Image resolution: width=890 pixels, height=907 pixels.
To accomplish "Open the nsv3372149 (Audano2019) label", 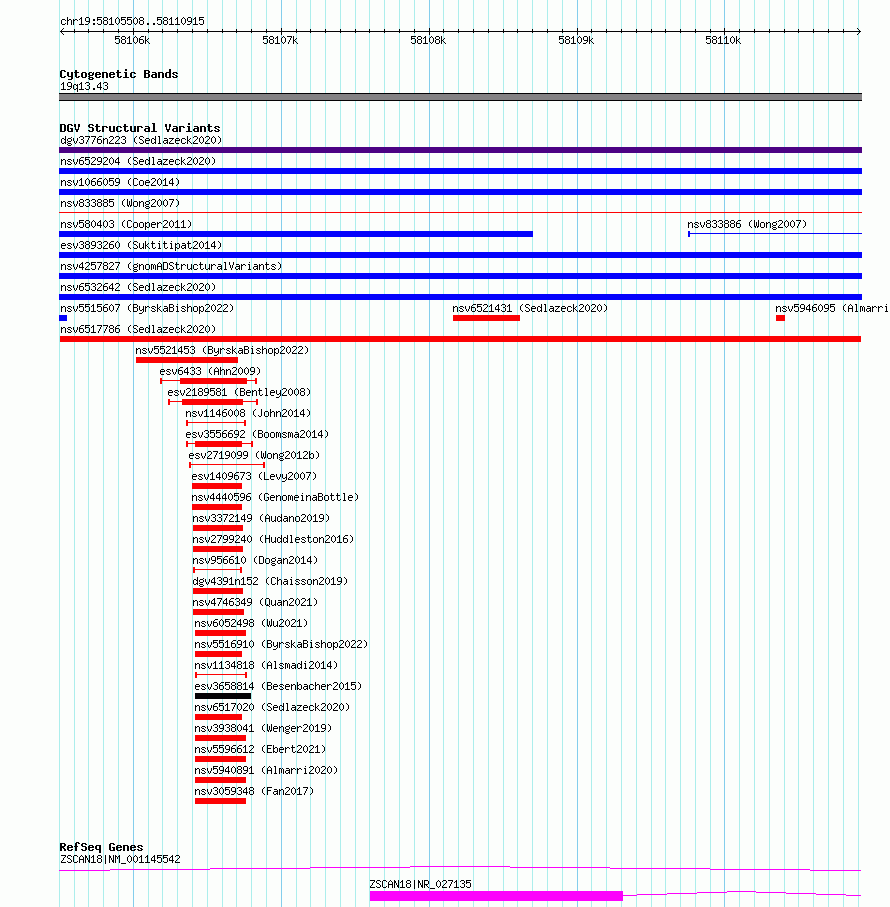I will [x=261, y=518].
